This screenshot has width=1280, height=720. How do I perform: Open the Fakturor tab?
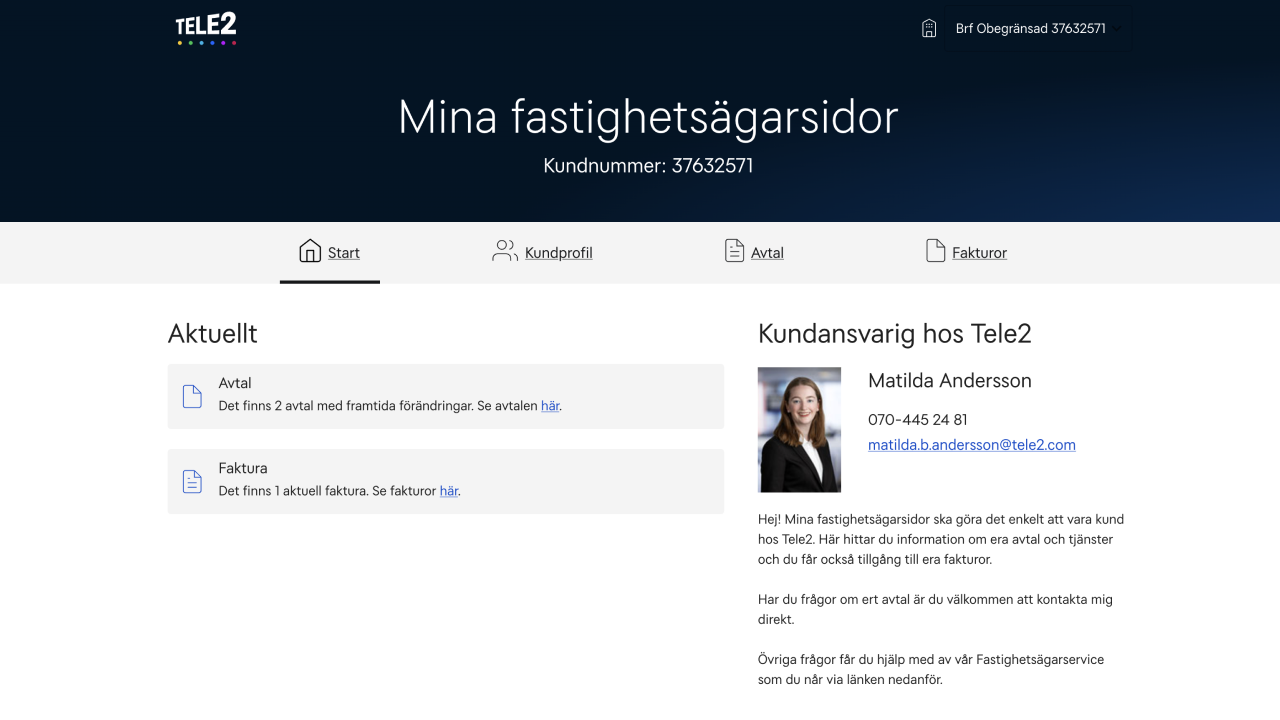click(979, 253)
